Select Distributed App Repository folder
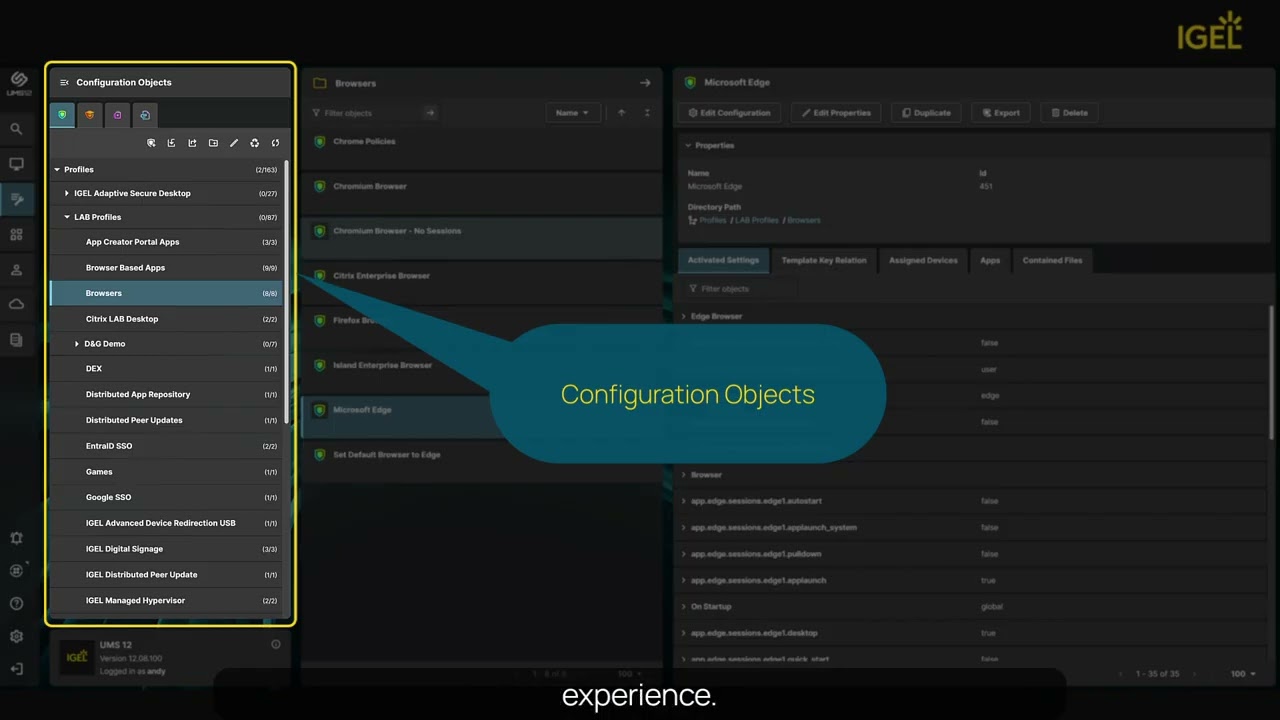Screen dimensions: 1280x720 coord(166,395)
